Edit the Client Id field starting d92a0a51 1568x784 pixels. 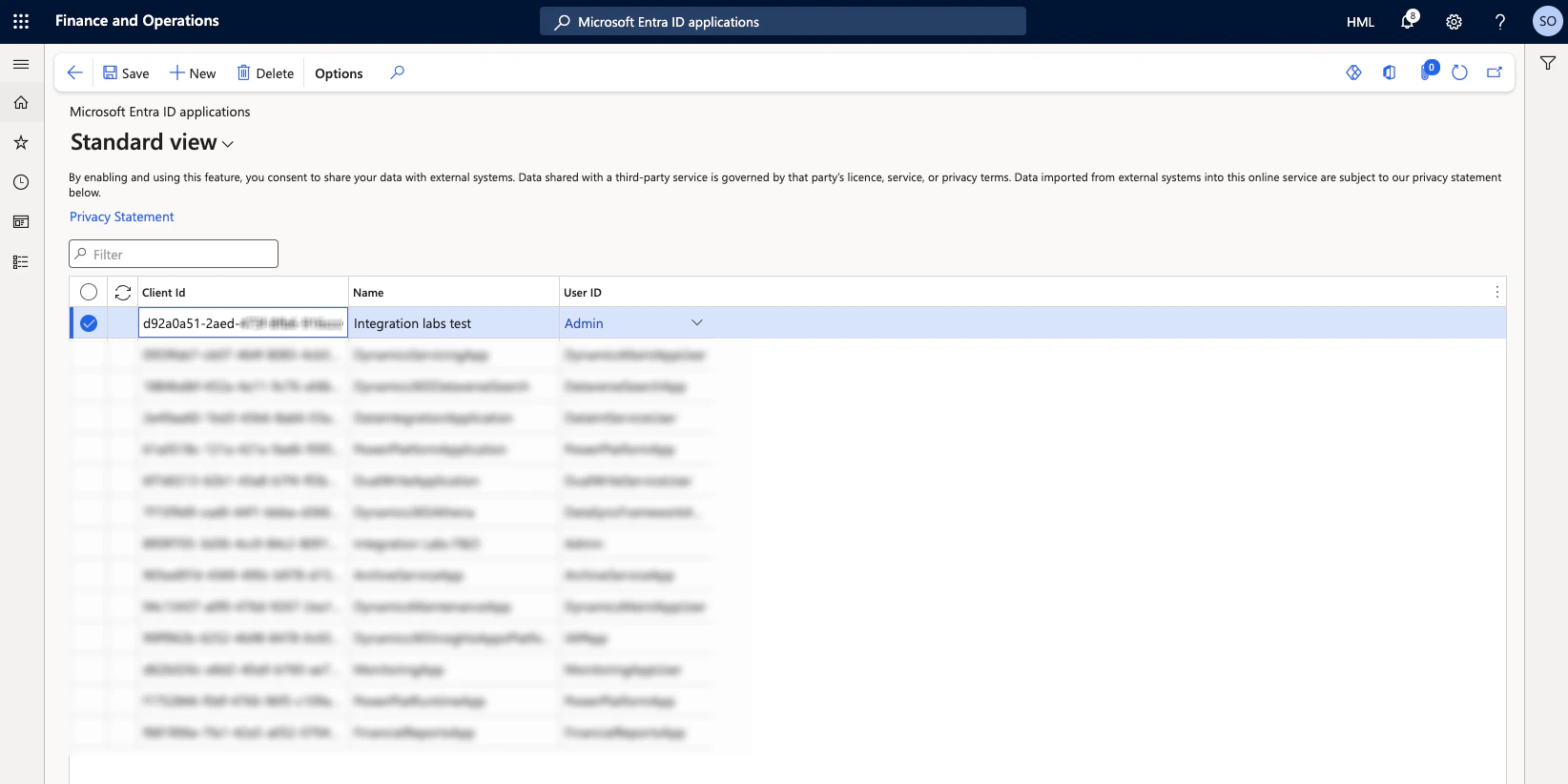pos(243,323)
